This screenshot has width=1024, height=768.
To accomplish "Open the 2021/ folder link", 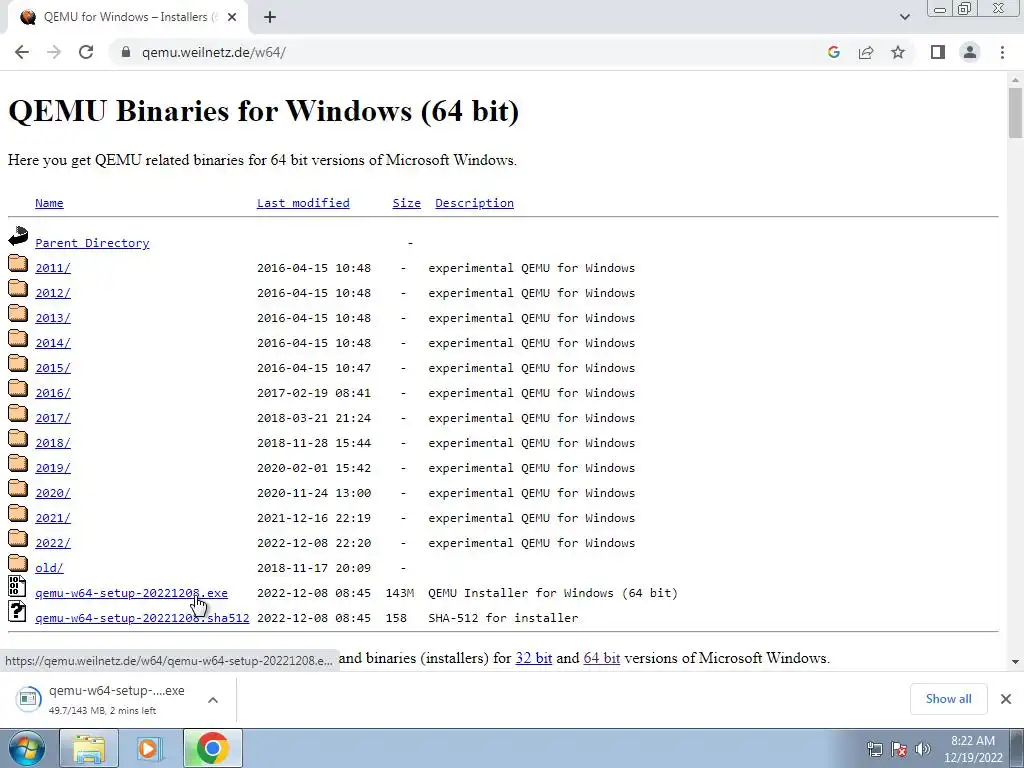I will 53,518.
